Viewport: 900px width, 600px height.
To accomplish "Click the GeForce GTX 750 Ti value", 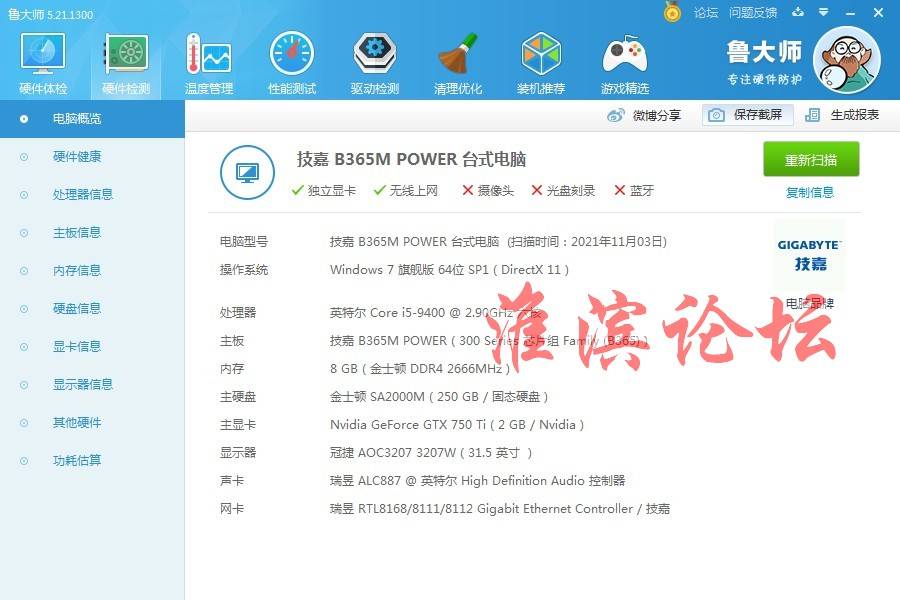I will pyautogui.click(x=457, y=425).
